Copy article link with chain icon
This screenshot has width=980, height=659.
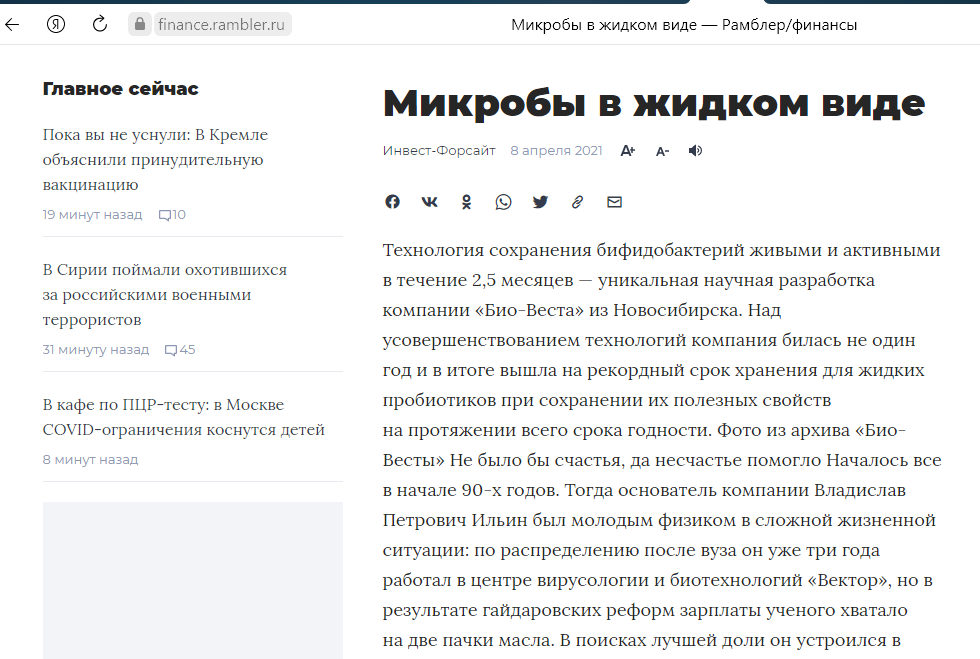577,202
